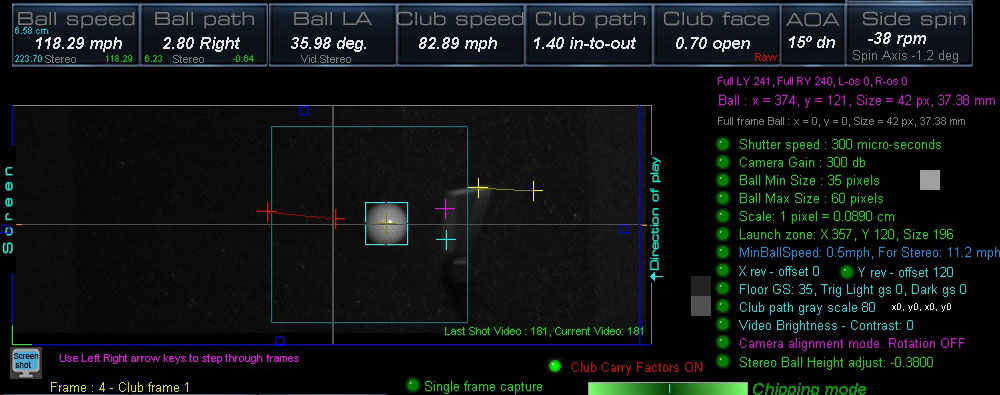
Task: Select the Club path readout panel
Action: 588,36
